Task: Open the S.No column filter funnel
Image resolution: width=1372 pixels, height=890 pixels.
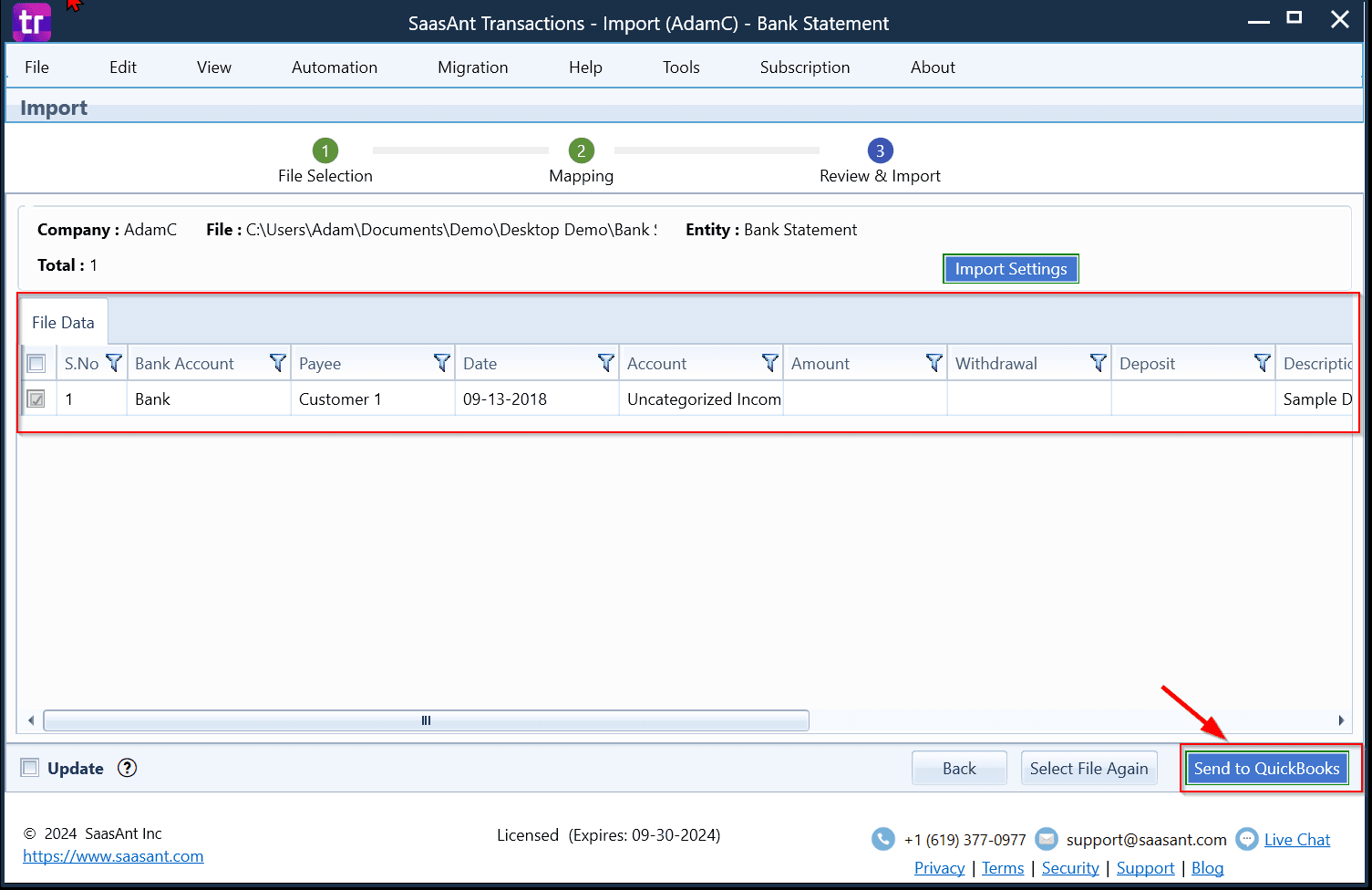Action: (x=114, y=363)
